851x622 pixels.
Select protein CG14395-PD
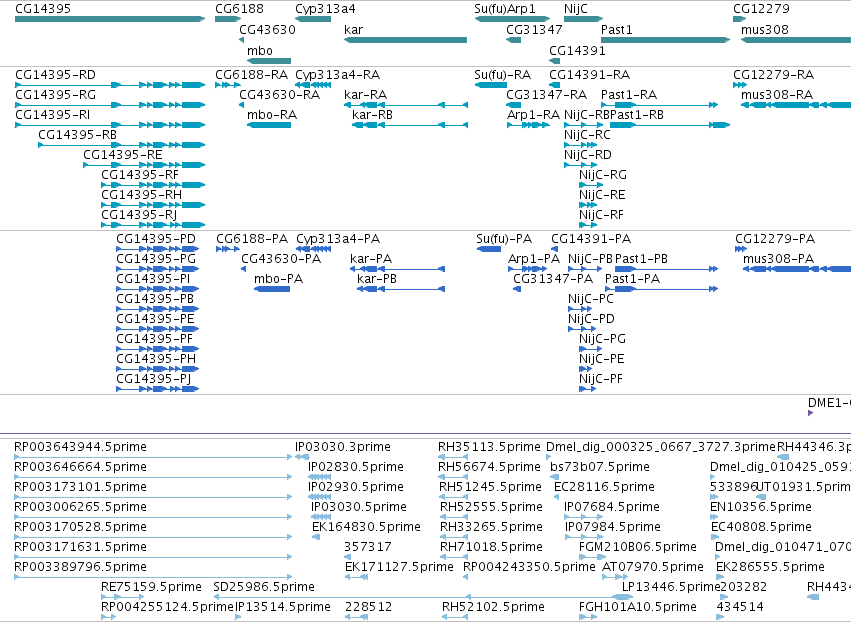(x=157, y=249)
